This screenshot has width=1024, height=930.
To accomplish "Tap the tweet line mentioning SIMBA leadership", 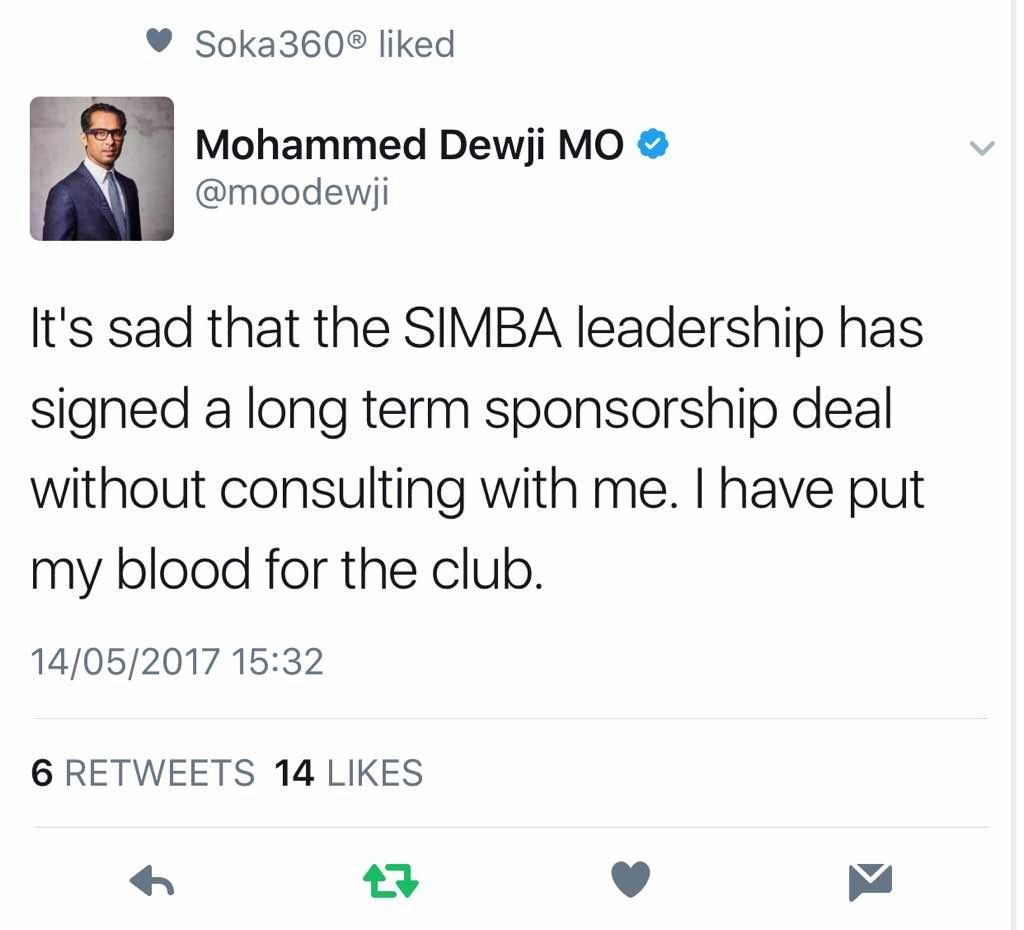I will pos(476,331).
